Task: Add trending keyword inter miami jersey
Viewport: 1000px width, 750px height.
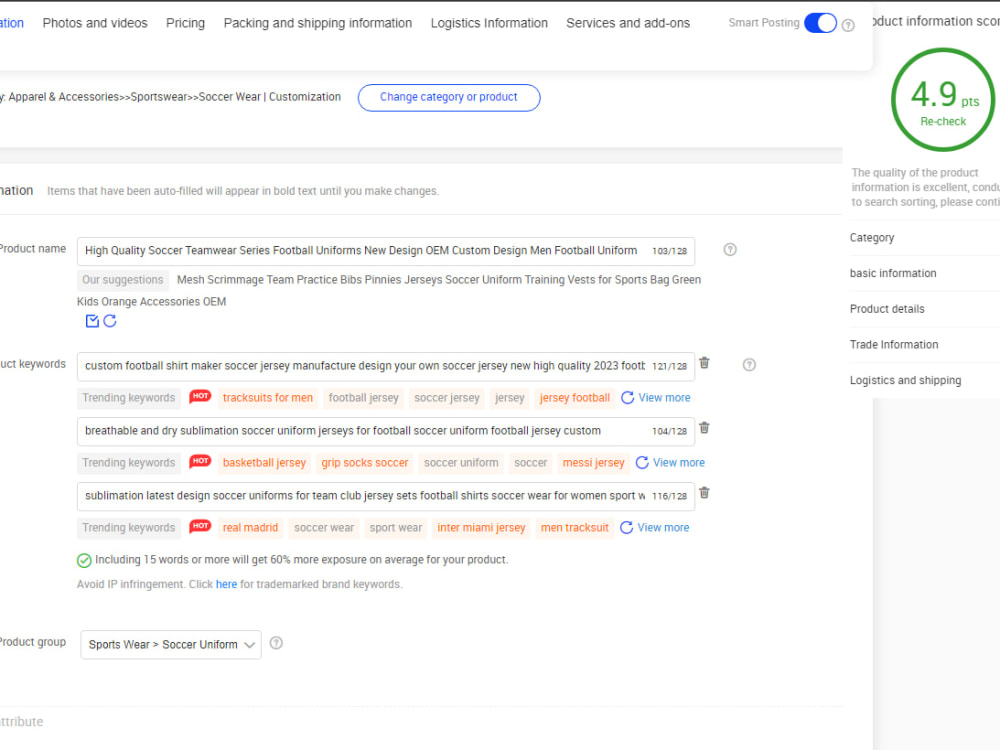Action: pyautogui.click(x=482, y=528)
